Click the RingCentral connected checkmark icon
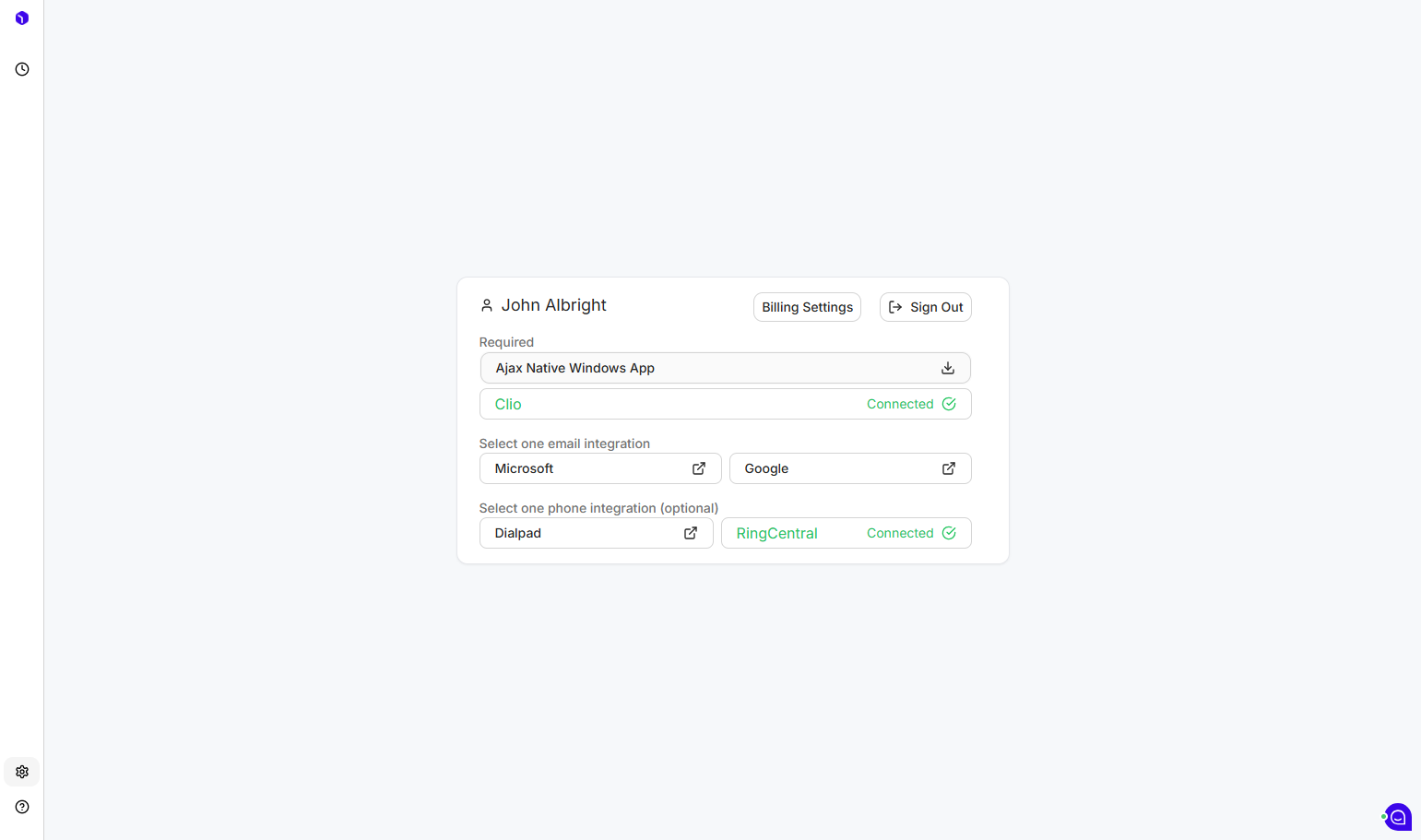Image resolution: width=1421 pixels, height=840 pixels. click(949, 533)
